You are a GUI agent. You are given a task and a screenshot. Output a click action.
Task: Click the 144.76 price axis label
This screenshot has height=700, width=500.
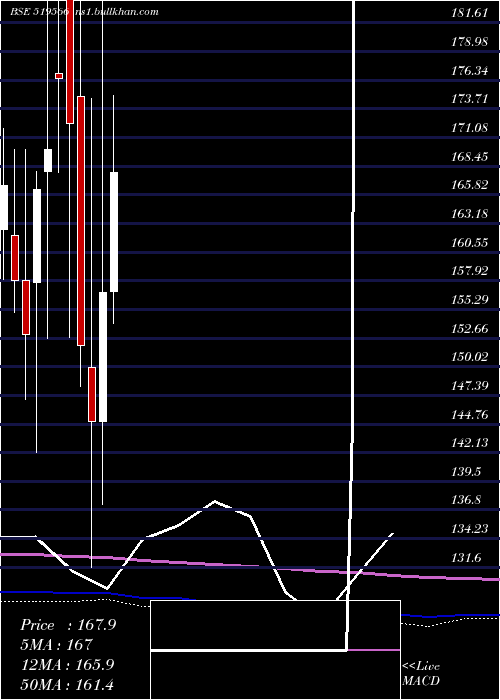(x=470, y=415)
